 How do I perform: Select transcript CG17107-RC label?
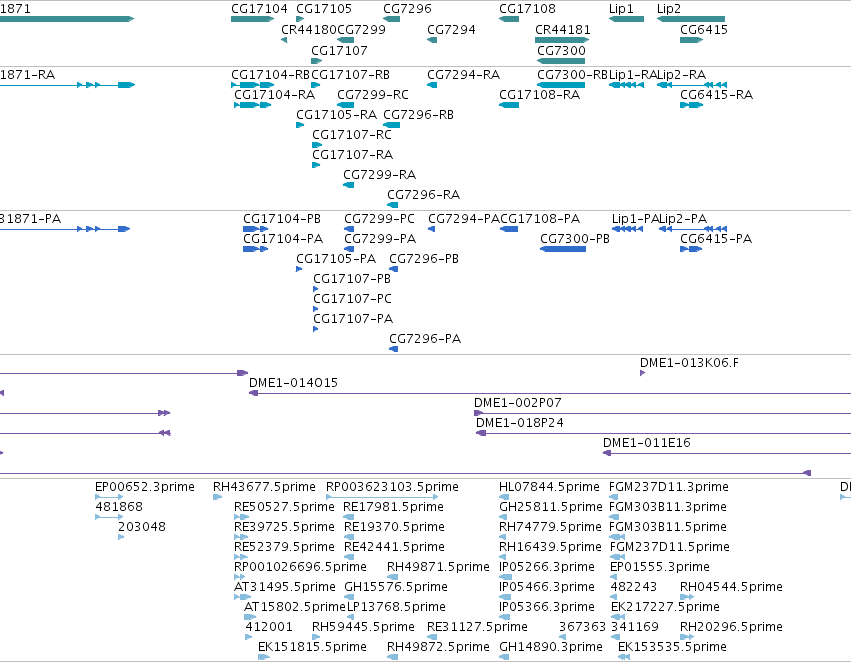pyautogui.click(x=352, y=135)
